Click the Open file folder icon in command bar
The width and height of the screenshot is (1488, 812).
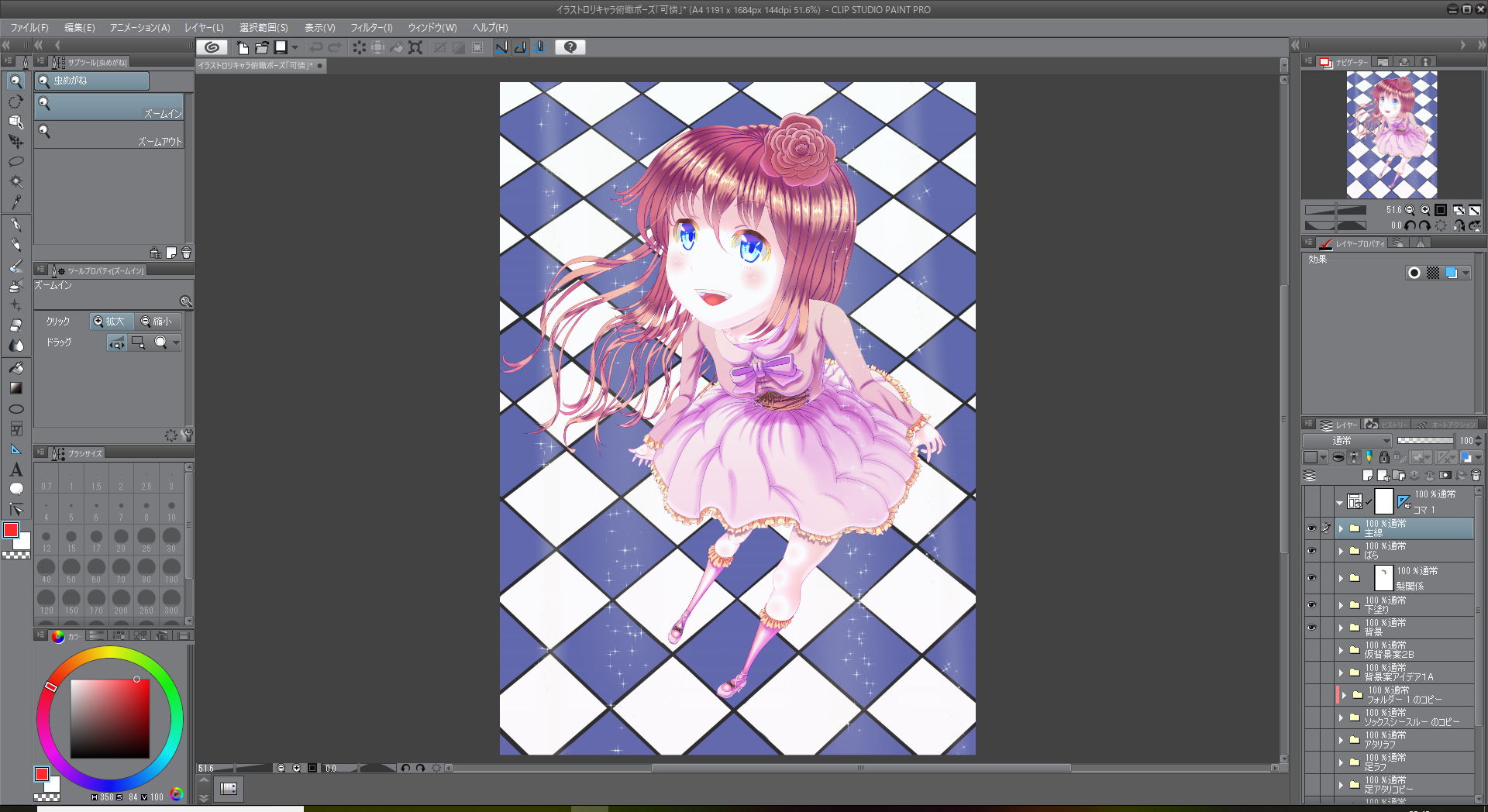pos(262,47)
